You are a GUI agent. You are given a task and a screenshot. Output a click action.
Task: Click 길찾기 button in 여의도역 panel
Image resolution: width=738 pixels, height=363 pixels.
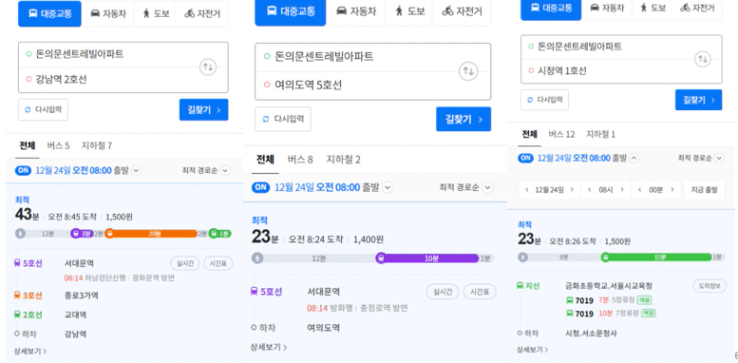pos(464,119)
